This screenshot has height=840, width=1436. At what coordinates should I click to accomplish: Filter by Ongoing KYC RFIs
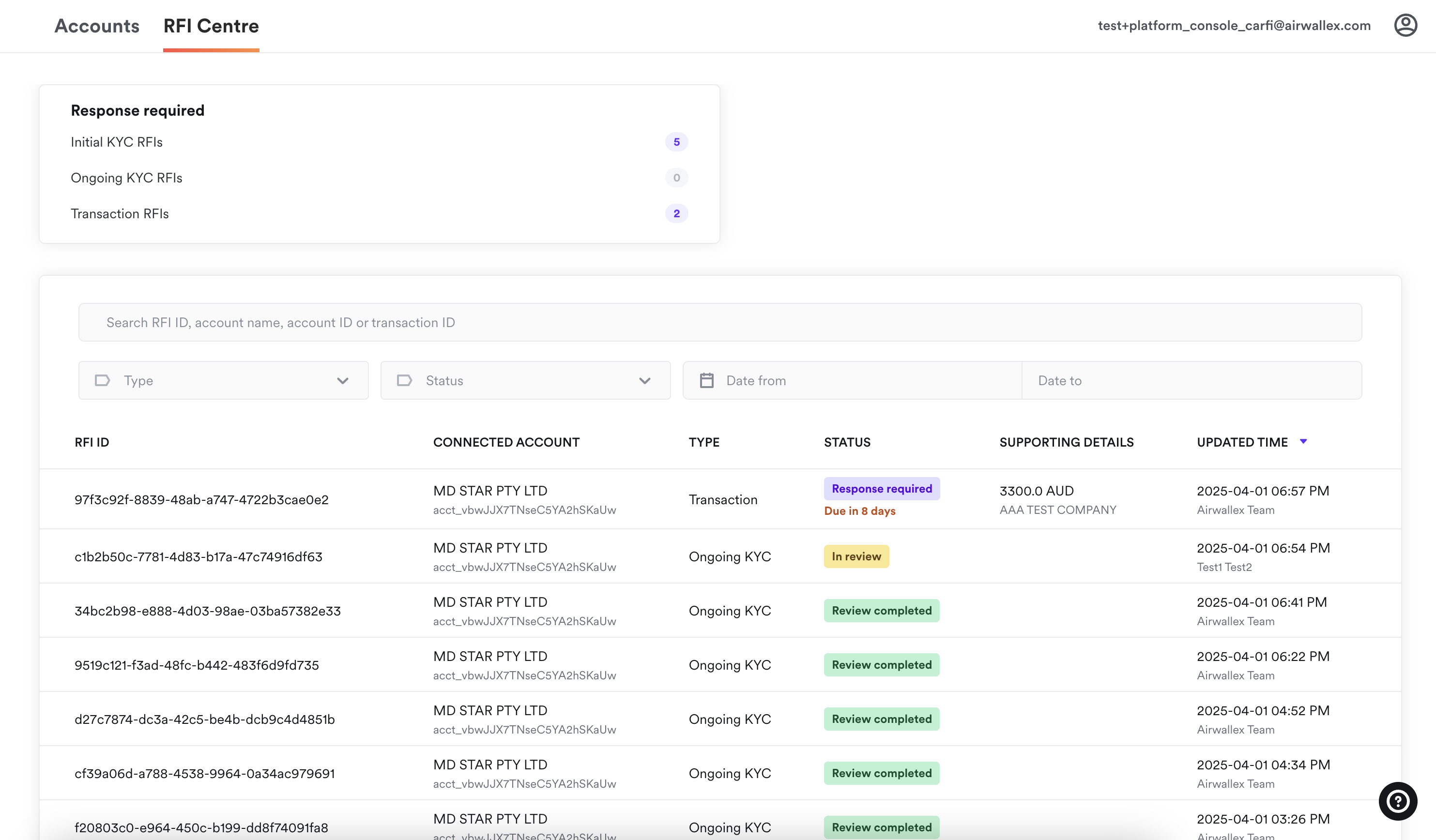pyautogui.click(x=126, y=178)
